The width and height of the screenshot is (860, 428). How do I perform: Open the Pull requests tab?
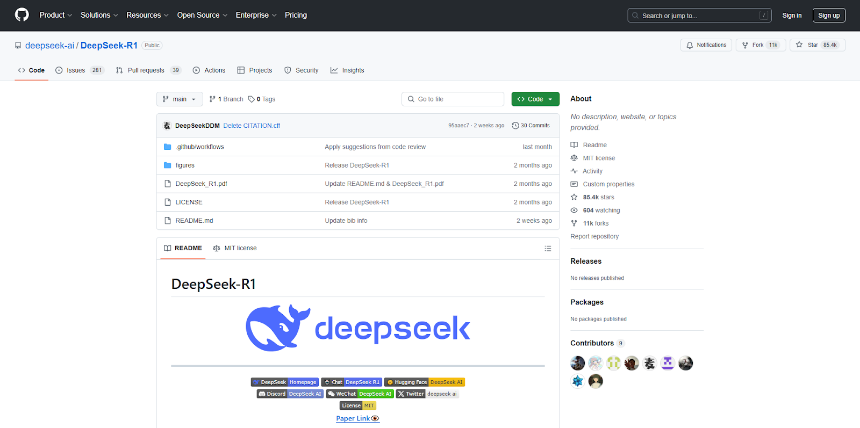click(x=149, y=70)
